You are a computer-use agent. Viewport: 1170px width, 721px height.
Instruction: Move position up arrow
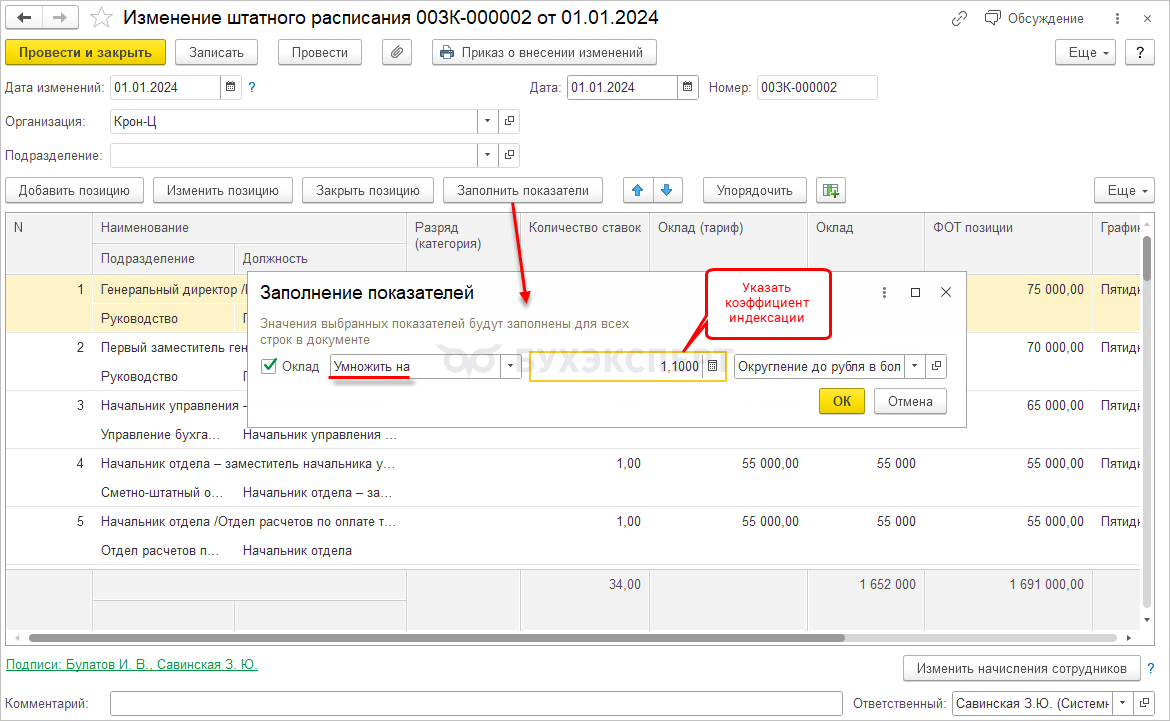pos(638,190)
